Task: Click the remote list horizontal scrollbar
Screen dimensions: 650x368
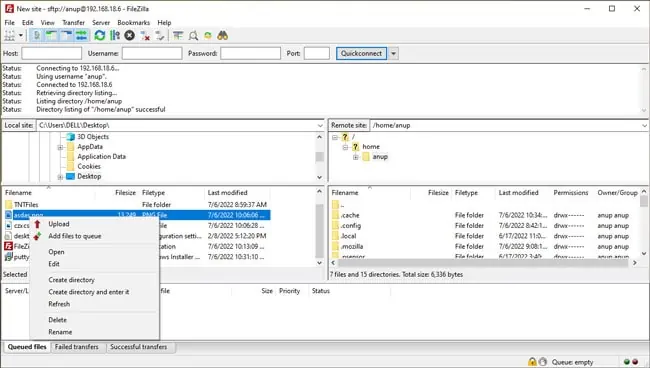Action: (484, 263)
